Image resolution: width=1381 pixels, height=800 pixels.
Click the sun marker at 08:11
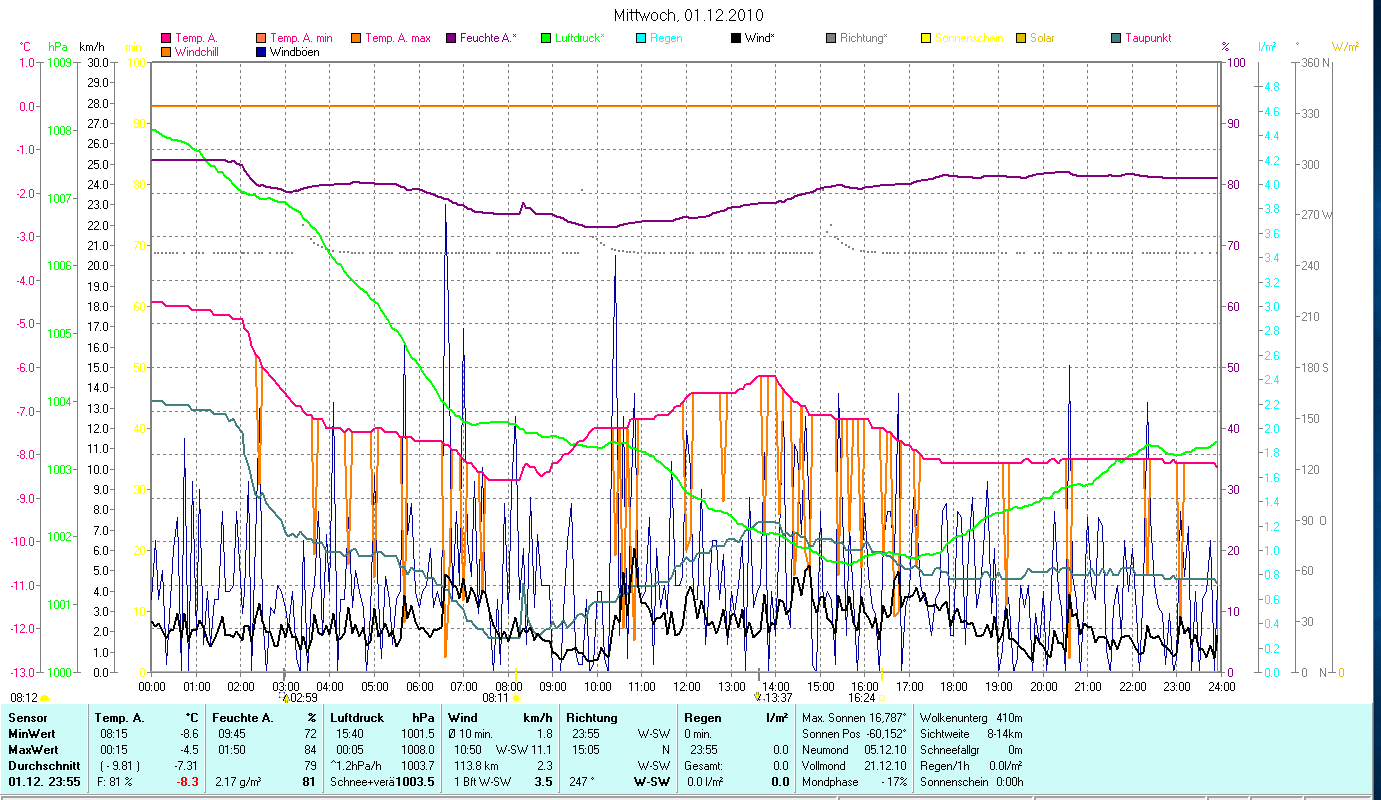point(516,698)
